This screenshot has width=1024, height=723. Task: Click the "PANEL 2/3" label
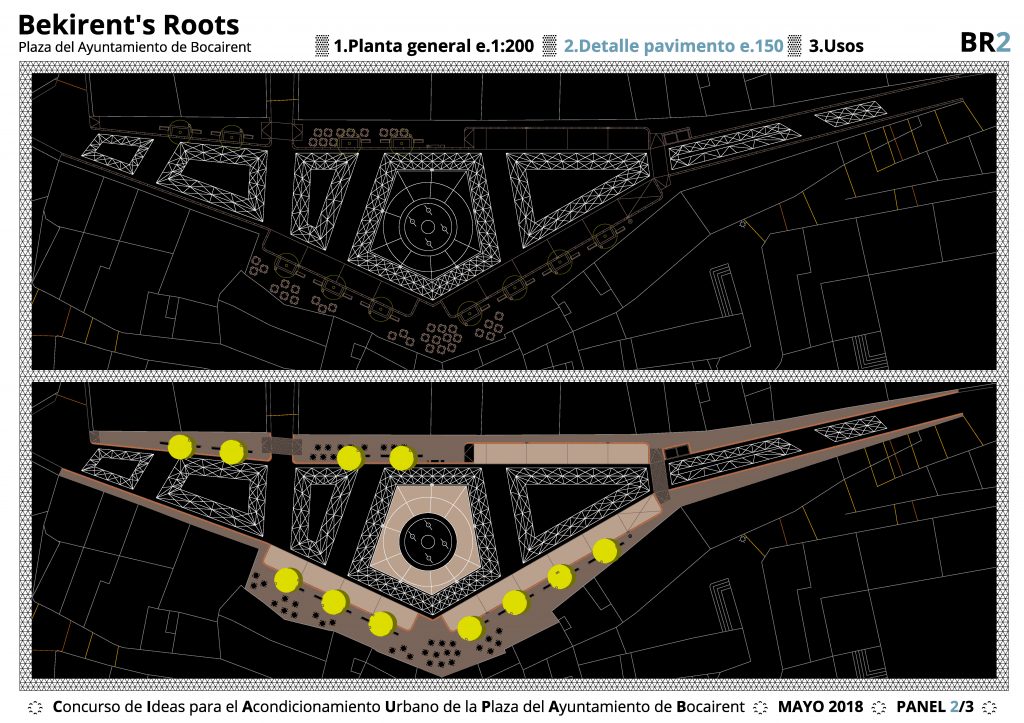click(935, 707)
